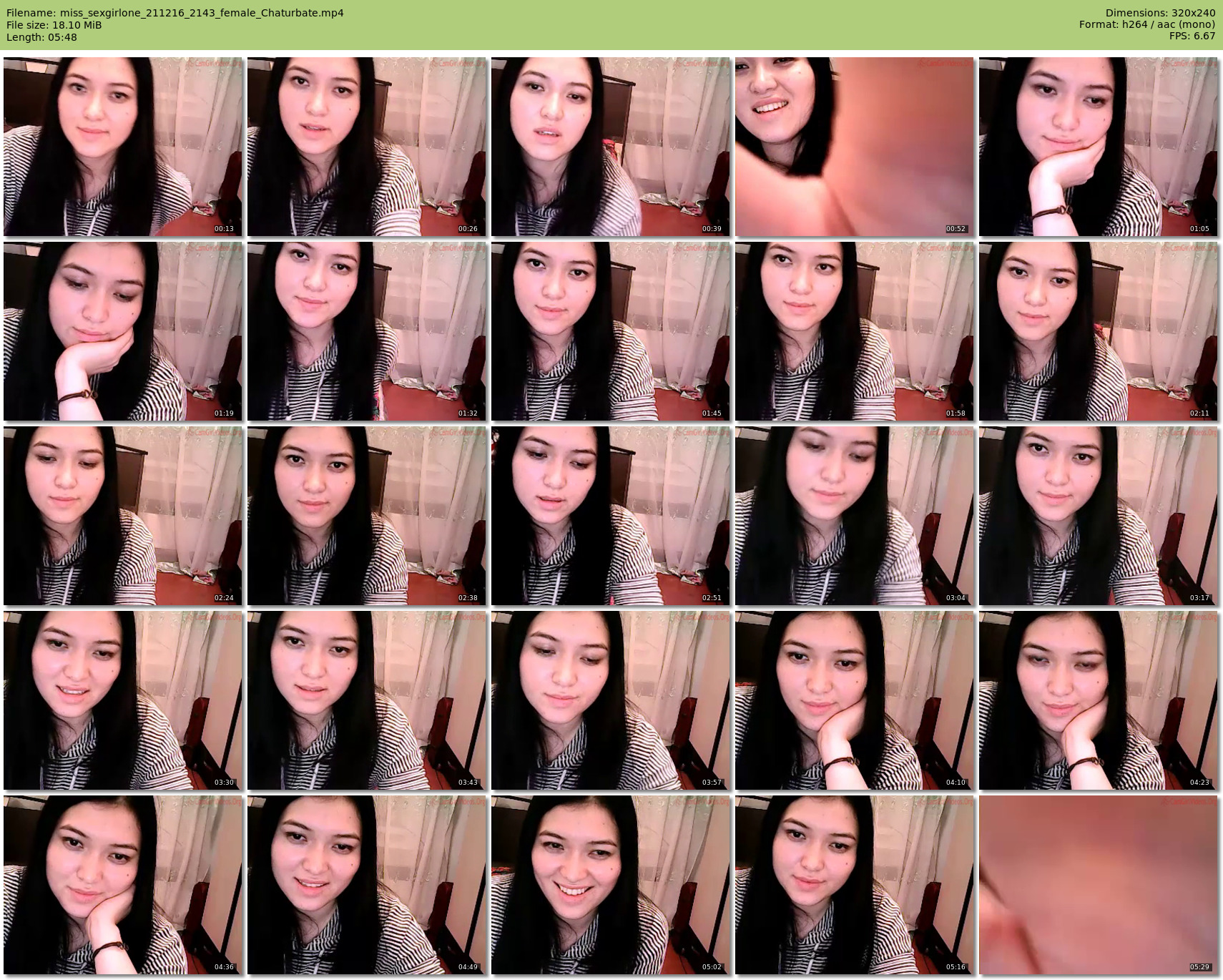Select the 'File size: 18.10 MiB' text
The width and height of the screenshot is (1223, 980).
(x=54, y=25)
